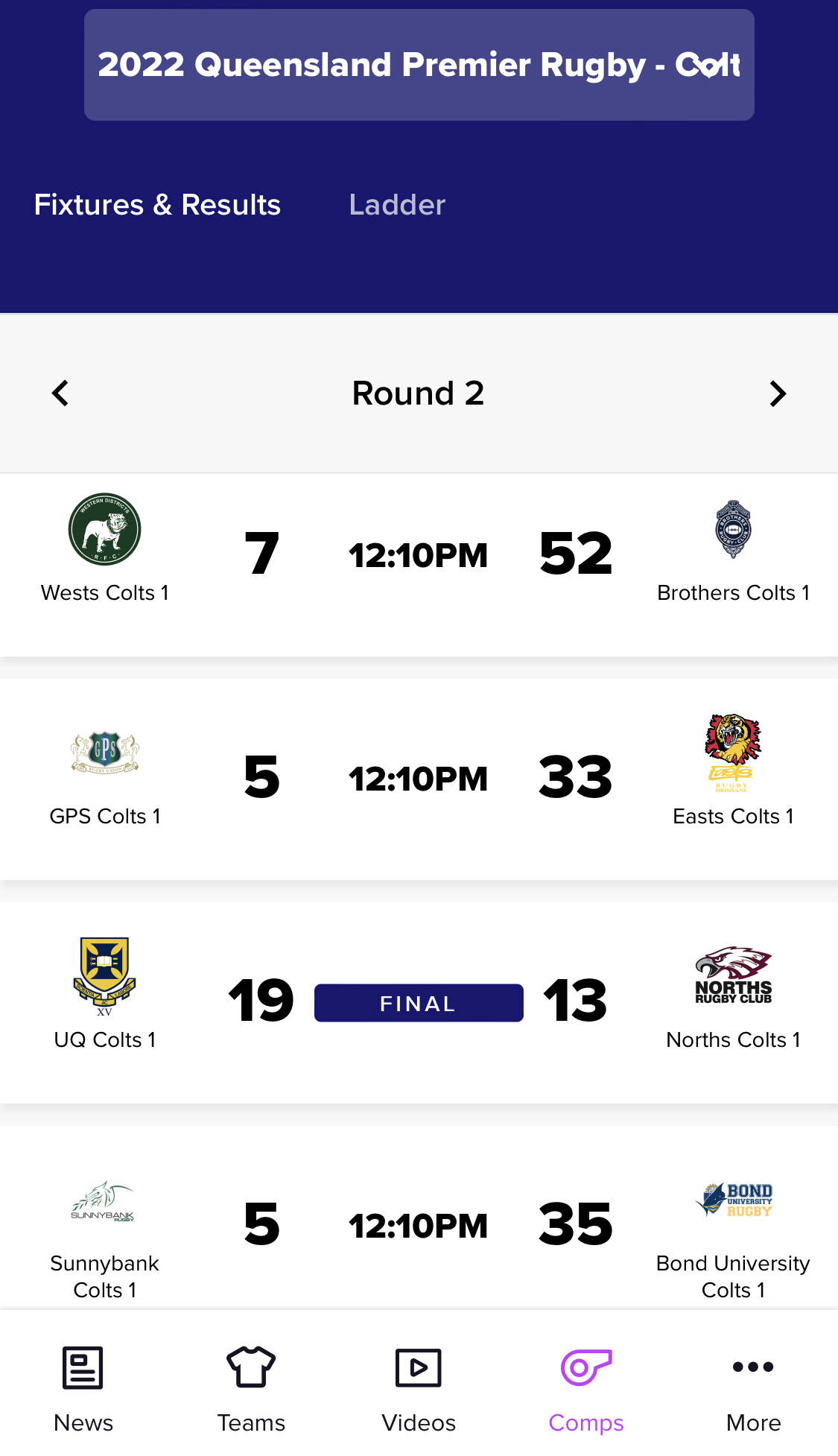Click the FINAL badge on the UQ match
This screenshot has width=838, height=1456.
(419, 1003)
